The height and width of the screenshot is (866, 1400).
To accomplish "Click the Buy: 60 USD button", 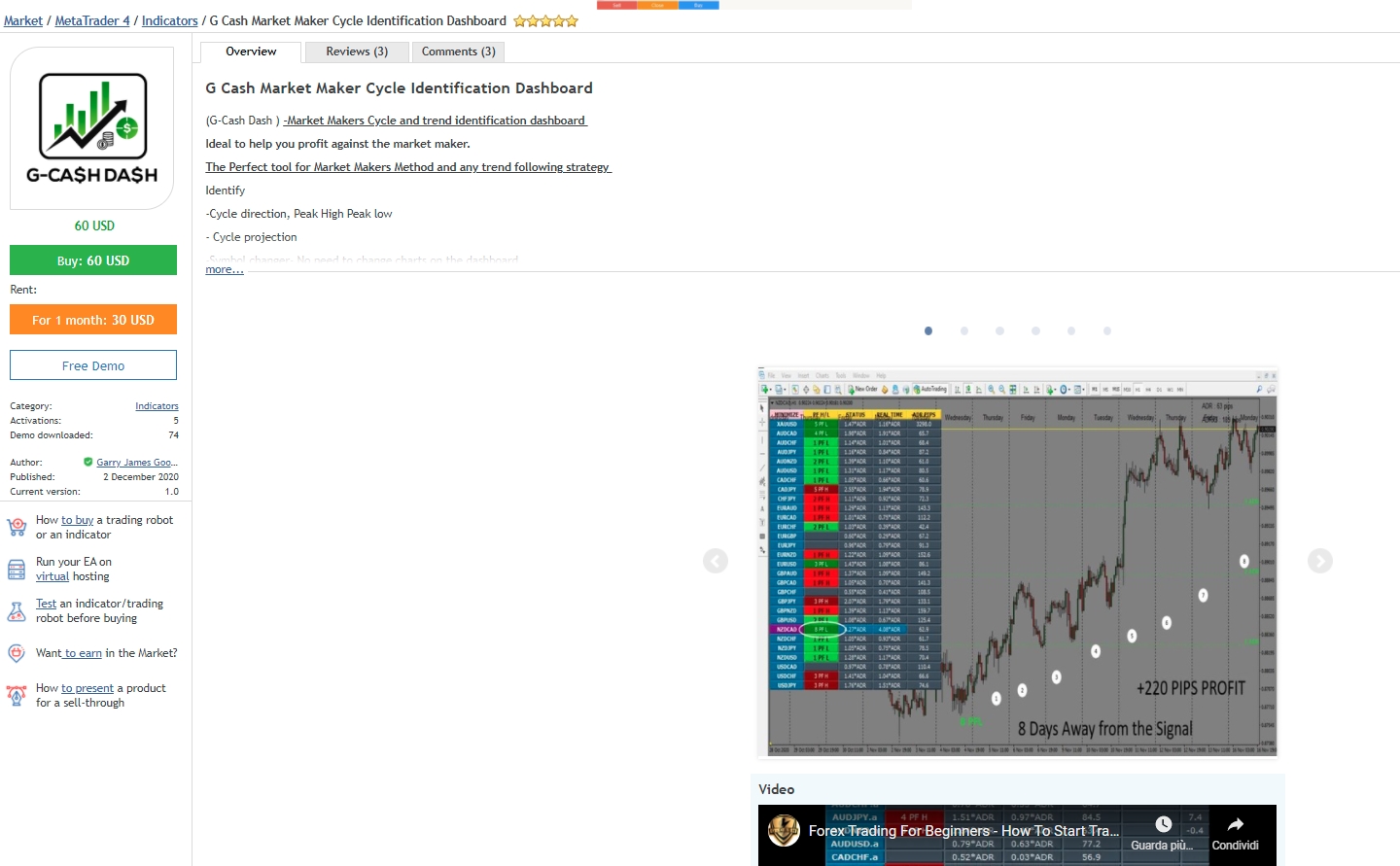I will (x=93, y=260).
